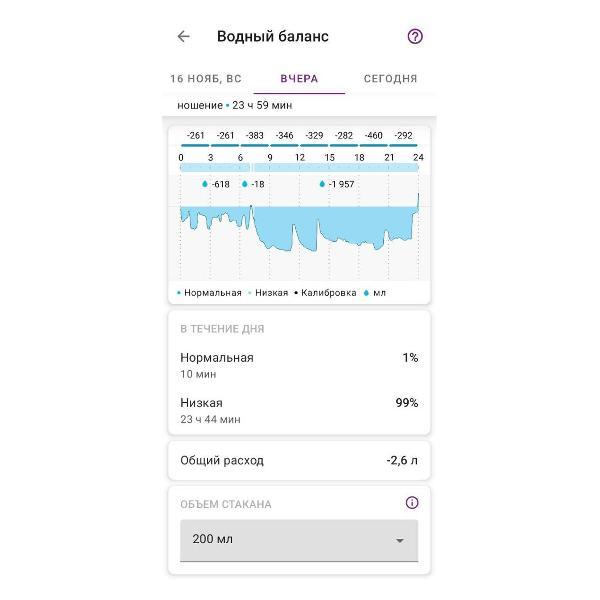Tap the back arrow icon
The width and height of the screenshot is (600, 600).
183,36
